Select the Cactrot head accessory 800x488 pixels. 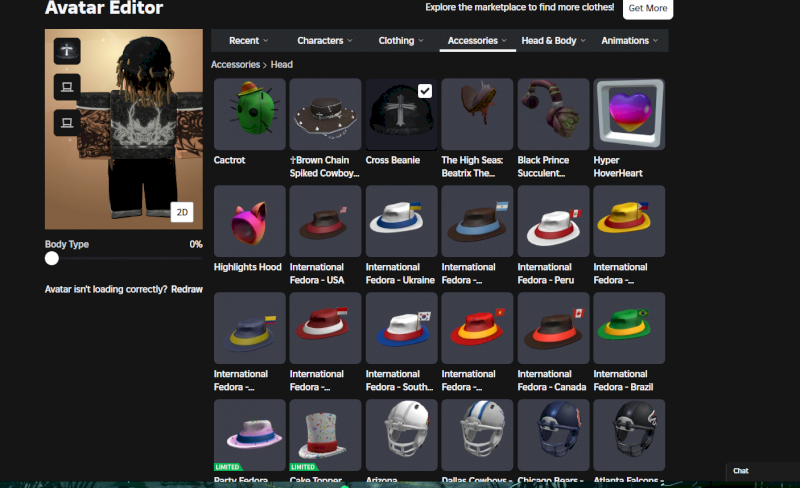[249, 114]
